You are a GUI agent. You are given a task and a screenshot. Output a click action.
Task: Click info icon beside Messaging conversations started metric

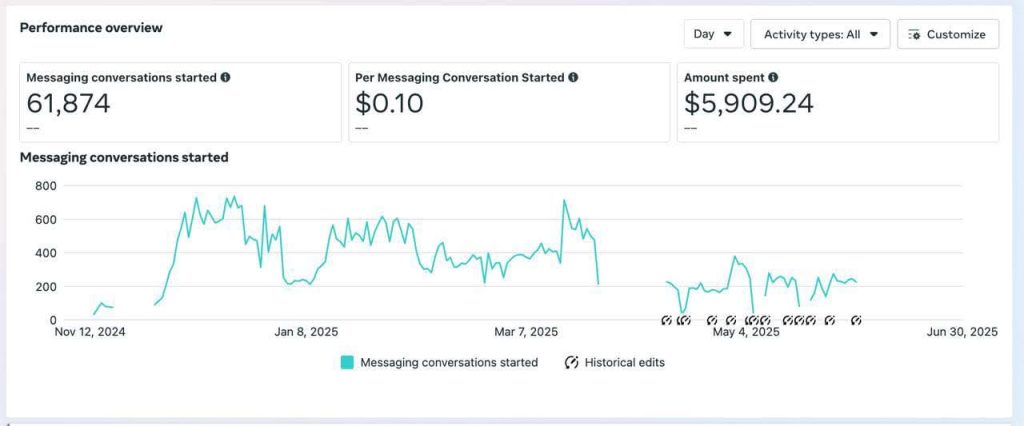225,77
